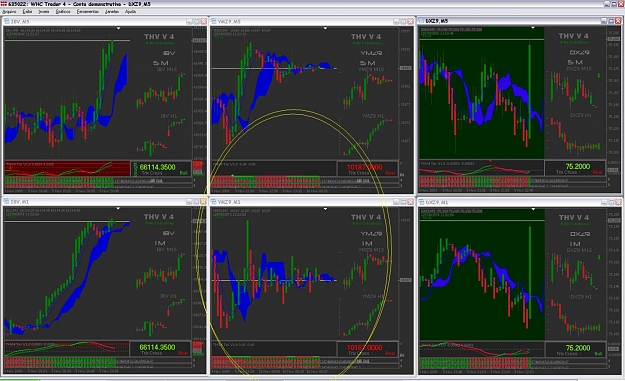Click the THV V 4 label in DXZ9,M5
Image resolution: width=625 pixels, height=381 pixels.
[573, 36]
